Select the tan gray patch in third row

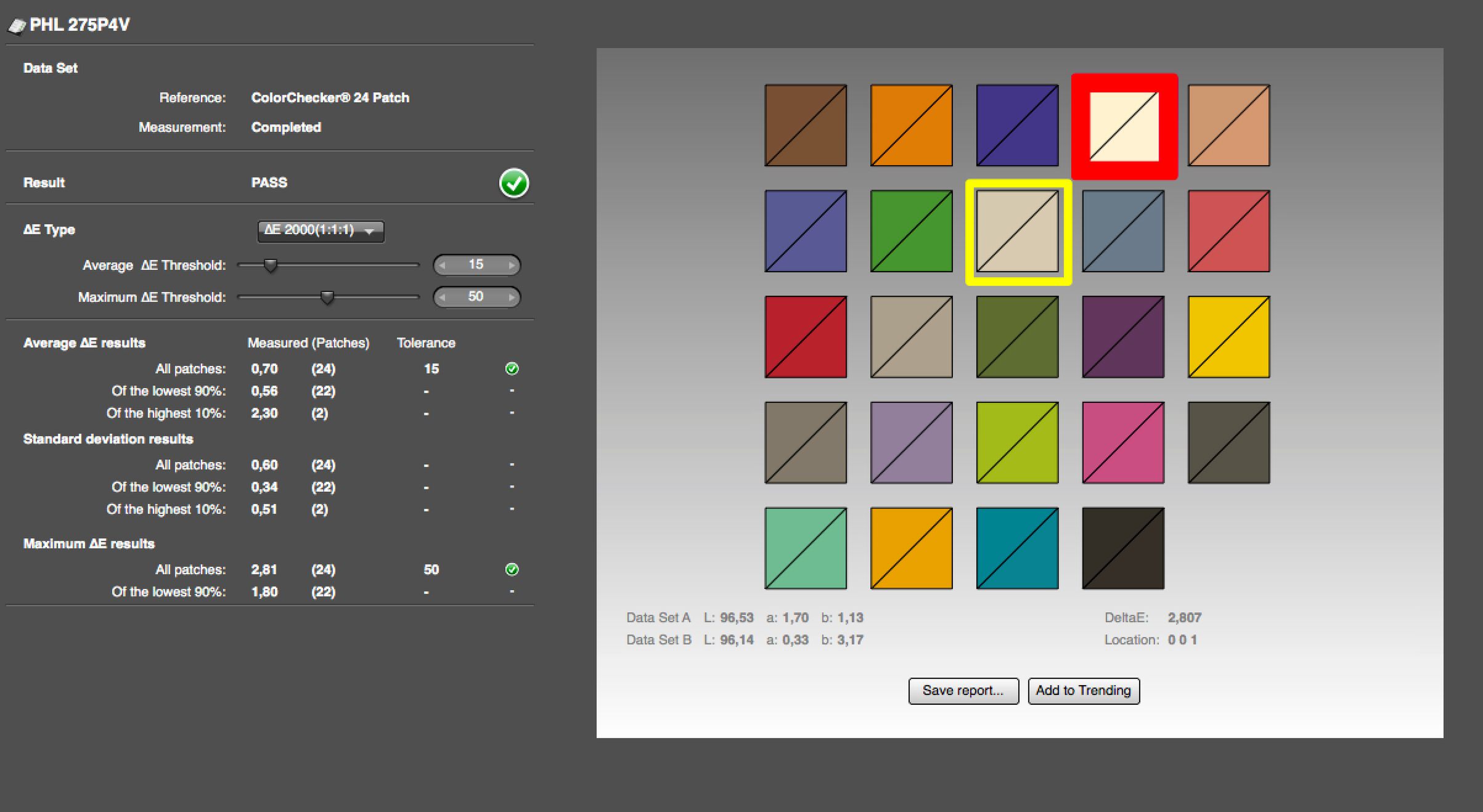point(912,337)
